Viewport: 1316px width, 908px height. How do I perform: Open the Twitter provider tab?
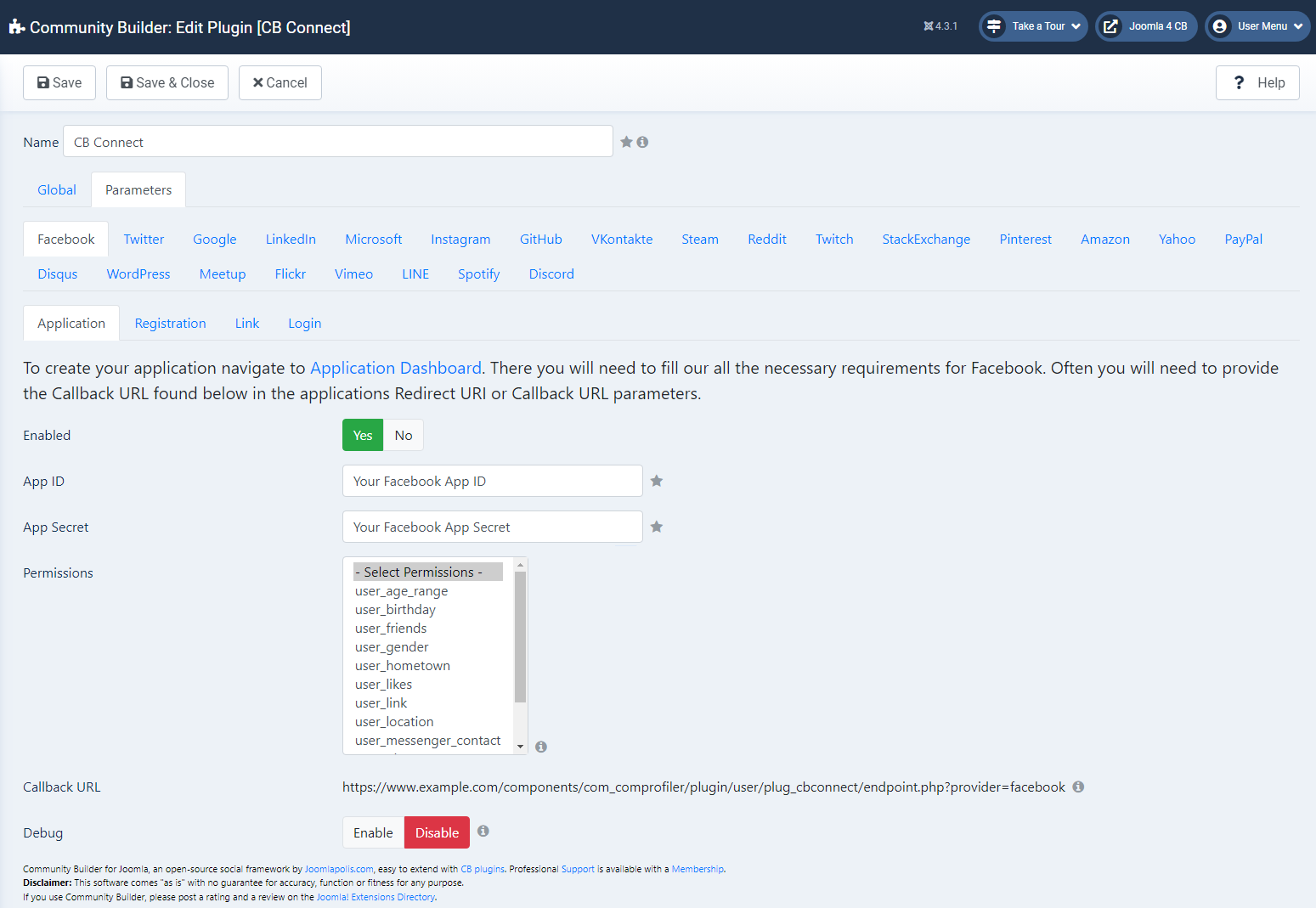pos(144,239)
